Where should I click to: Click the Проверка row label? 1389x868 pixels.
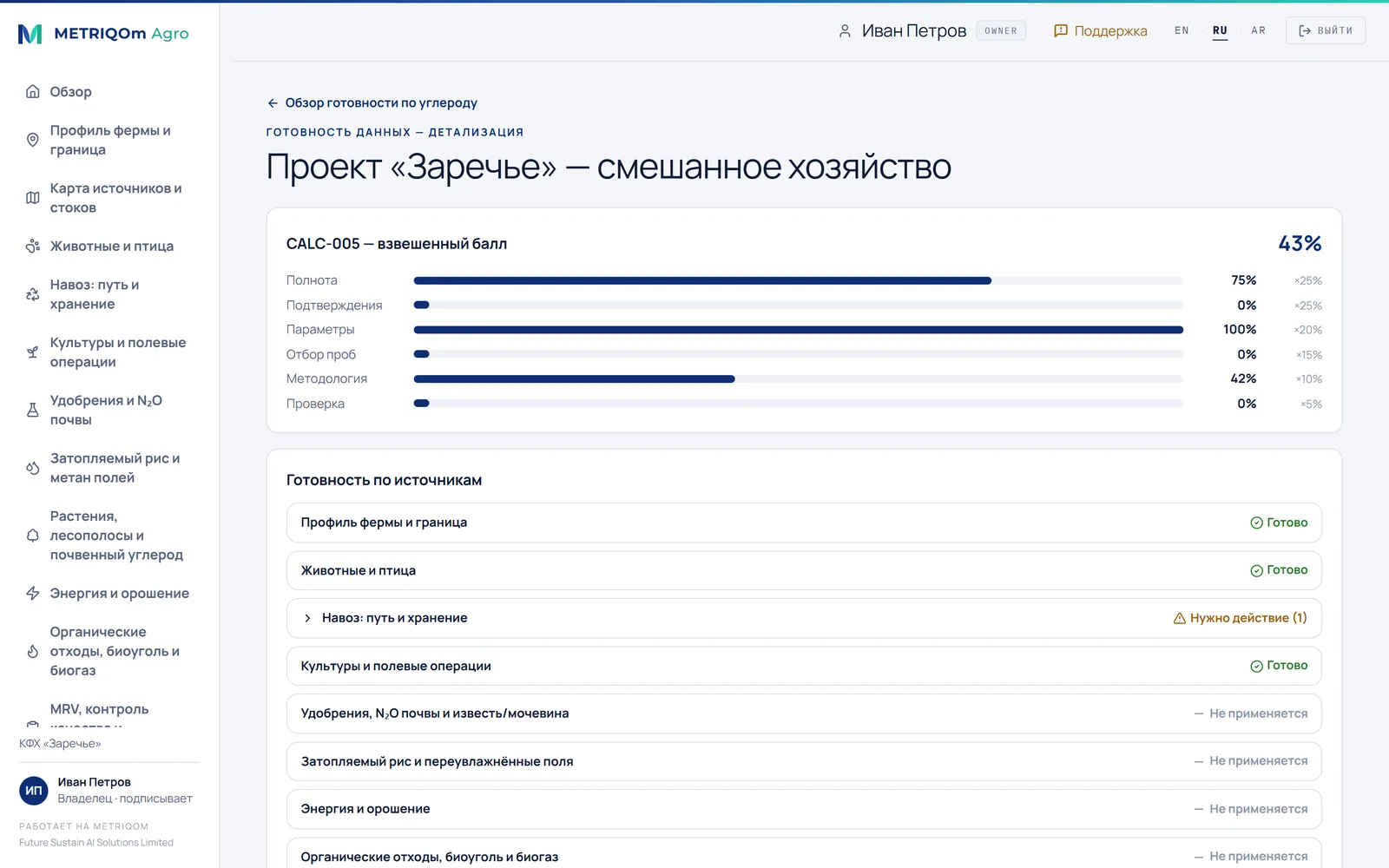[315, 404]
